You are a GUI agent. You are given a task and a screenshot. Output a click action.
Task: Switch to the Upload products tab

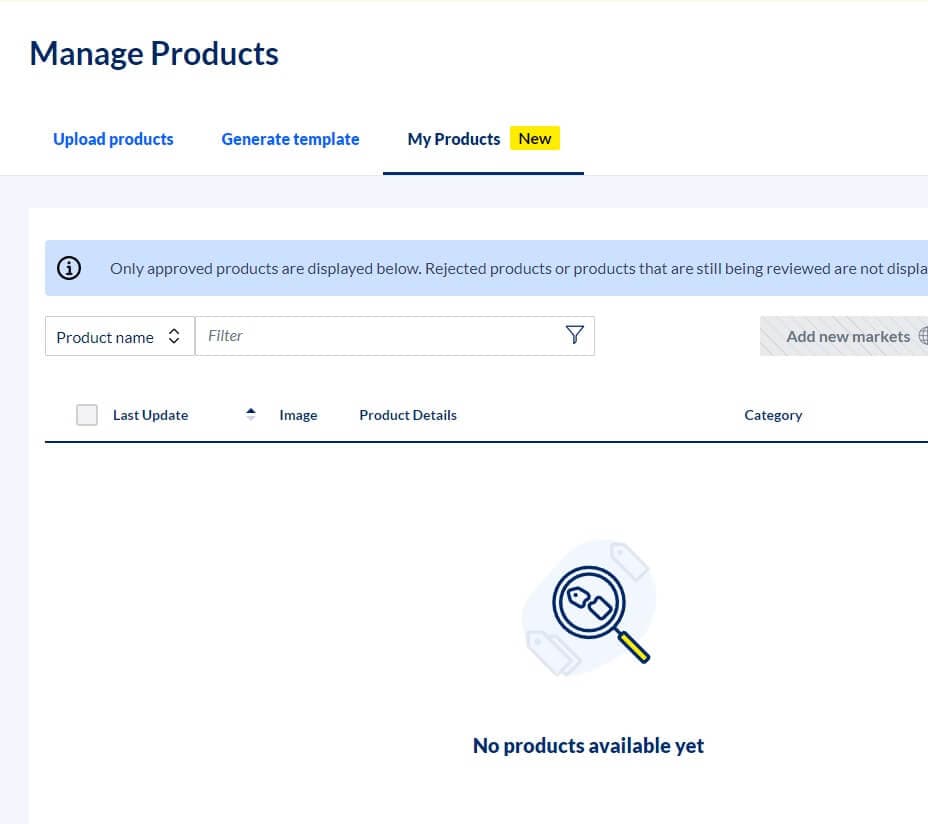pos(113,139)
